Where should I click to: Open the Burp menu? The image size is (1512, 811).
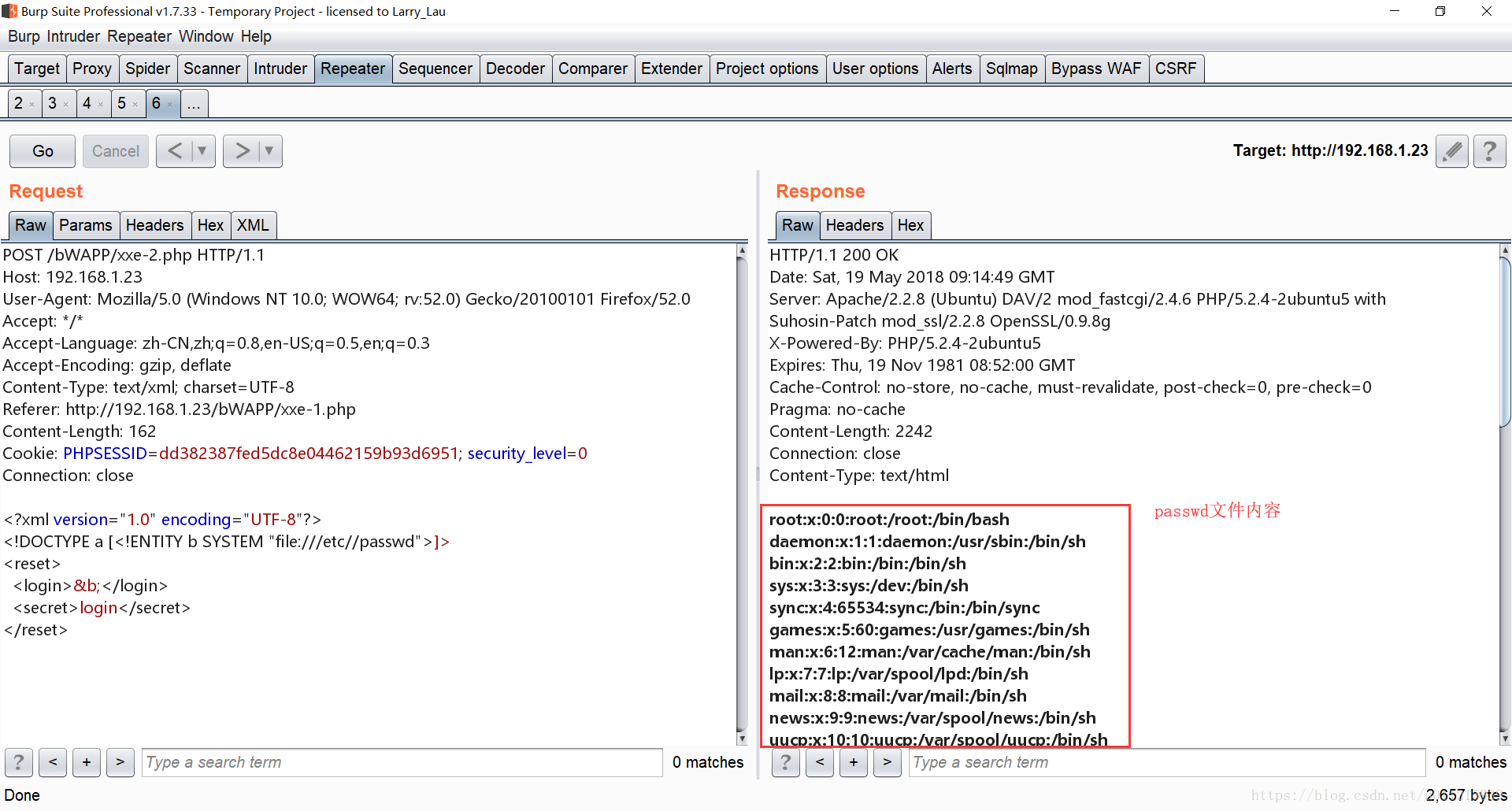click(24, 36)
